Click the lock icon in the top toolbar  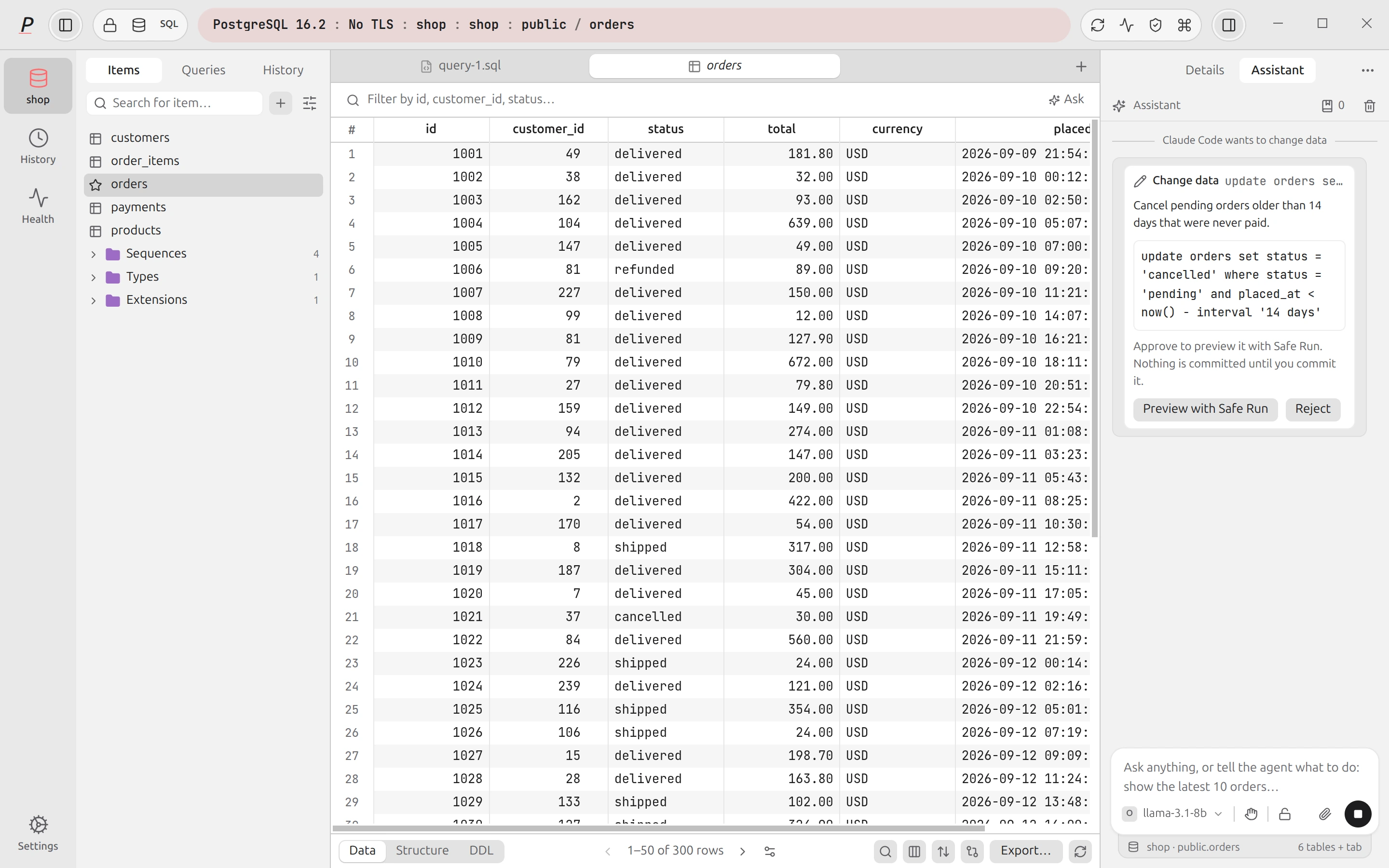109,25
